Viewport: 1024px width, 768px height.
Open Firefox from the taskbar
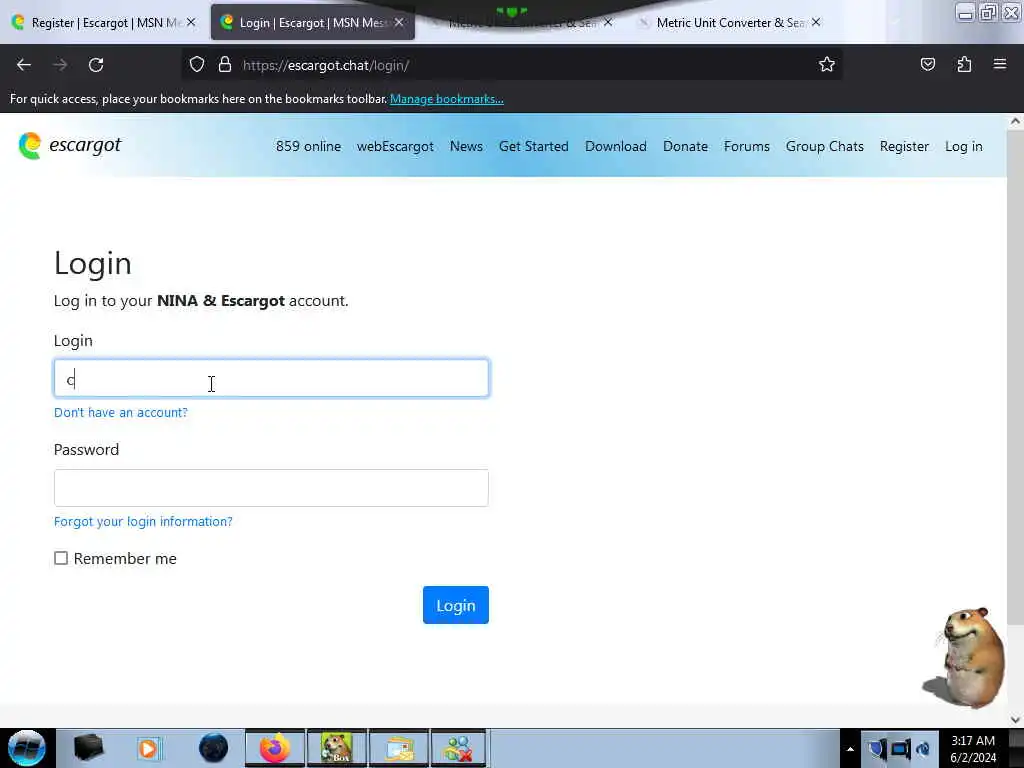275,748
